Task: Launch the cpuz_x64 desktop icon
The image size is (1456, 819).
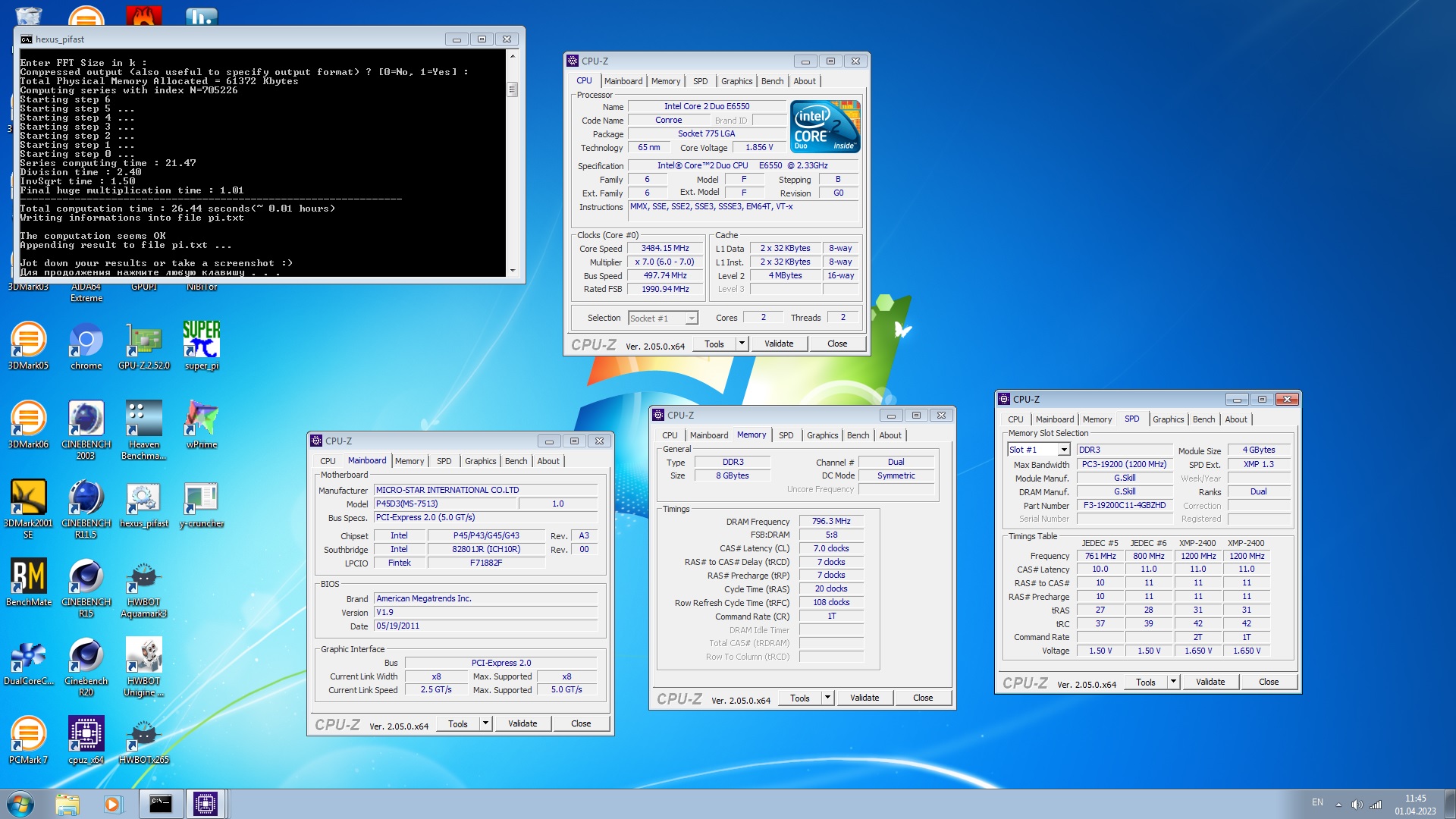Action: [86, 739]
